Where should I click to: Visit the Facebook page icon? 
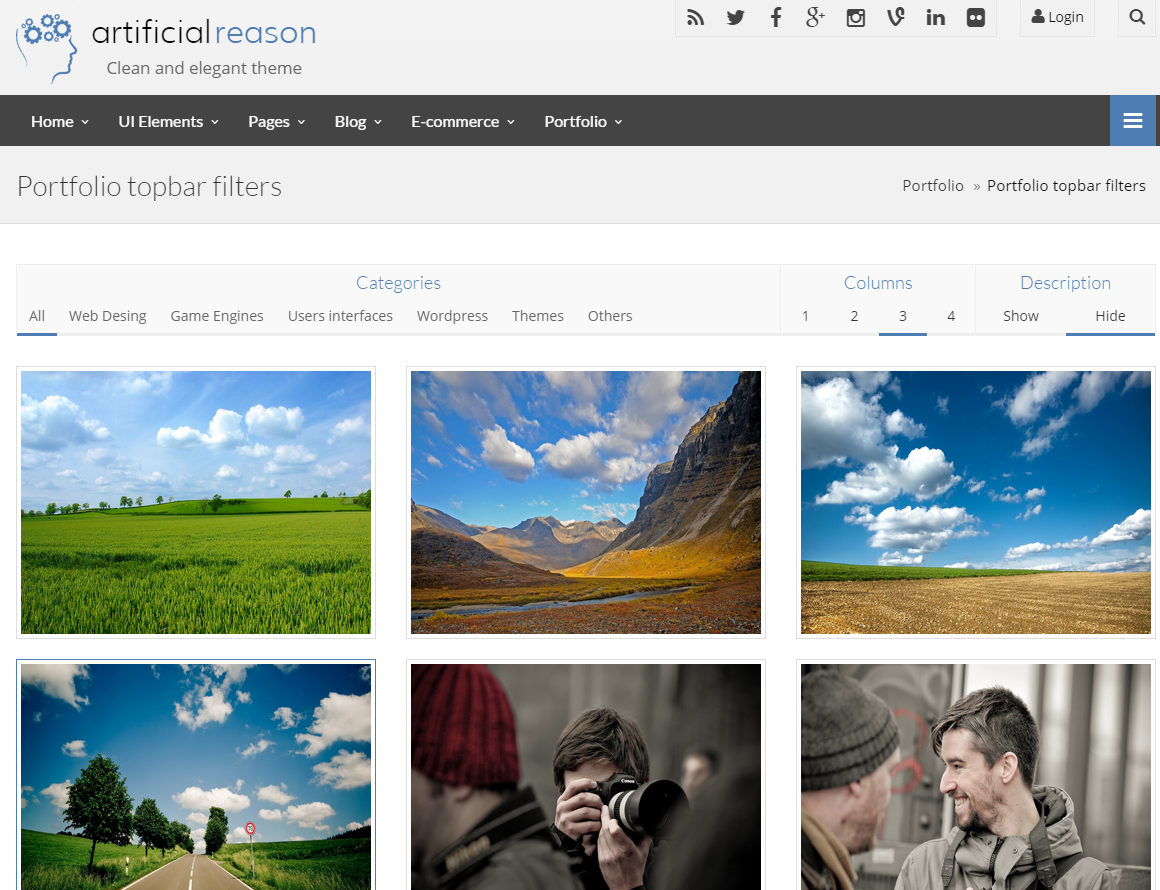point(776,17)
